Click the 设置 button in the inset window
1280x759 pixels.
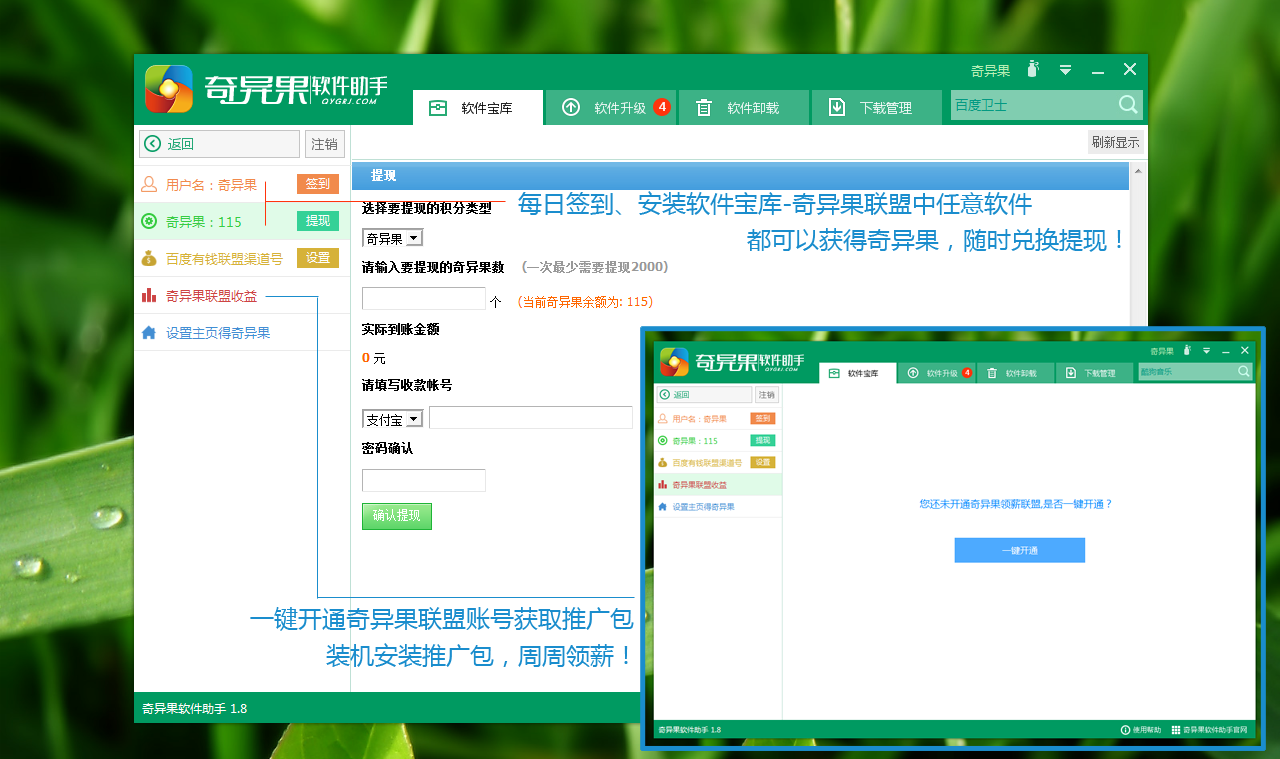tap(763, 462)
